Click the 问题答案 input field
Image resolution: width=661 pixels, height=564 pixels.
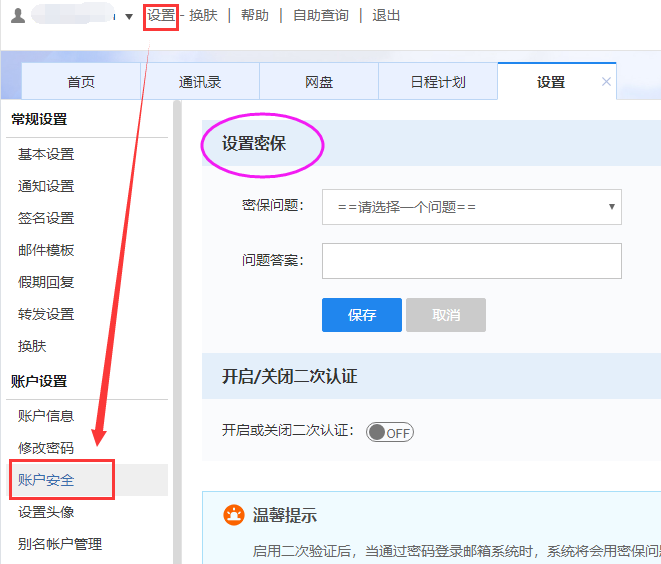point(471,261)
